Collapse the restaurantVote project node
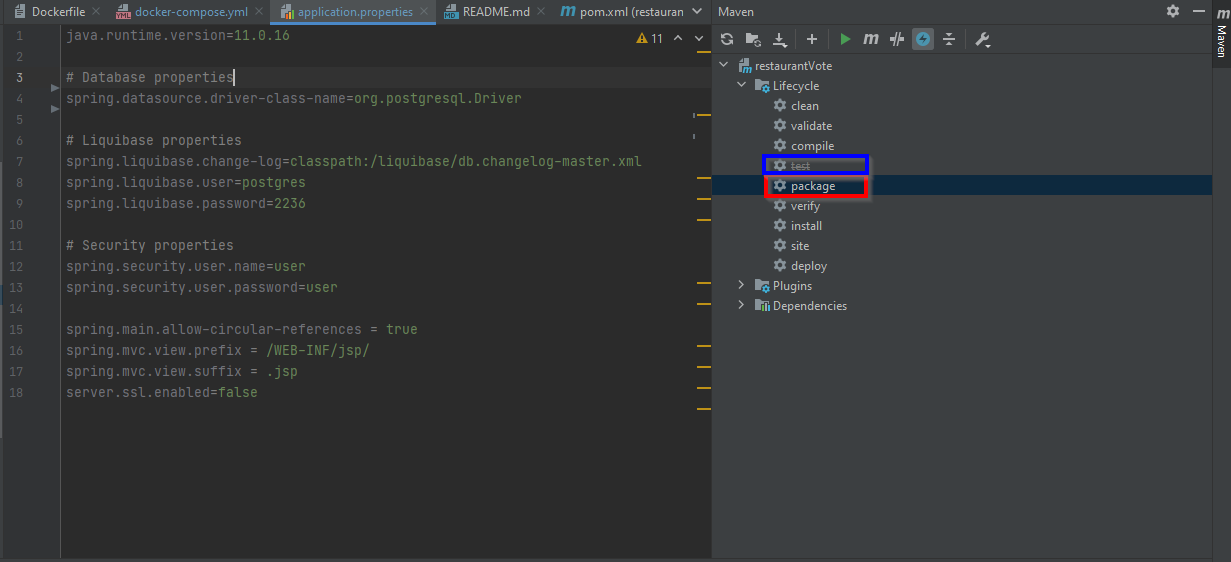This screenshot has width=1231, height=562. [x=723, y=66]
